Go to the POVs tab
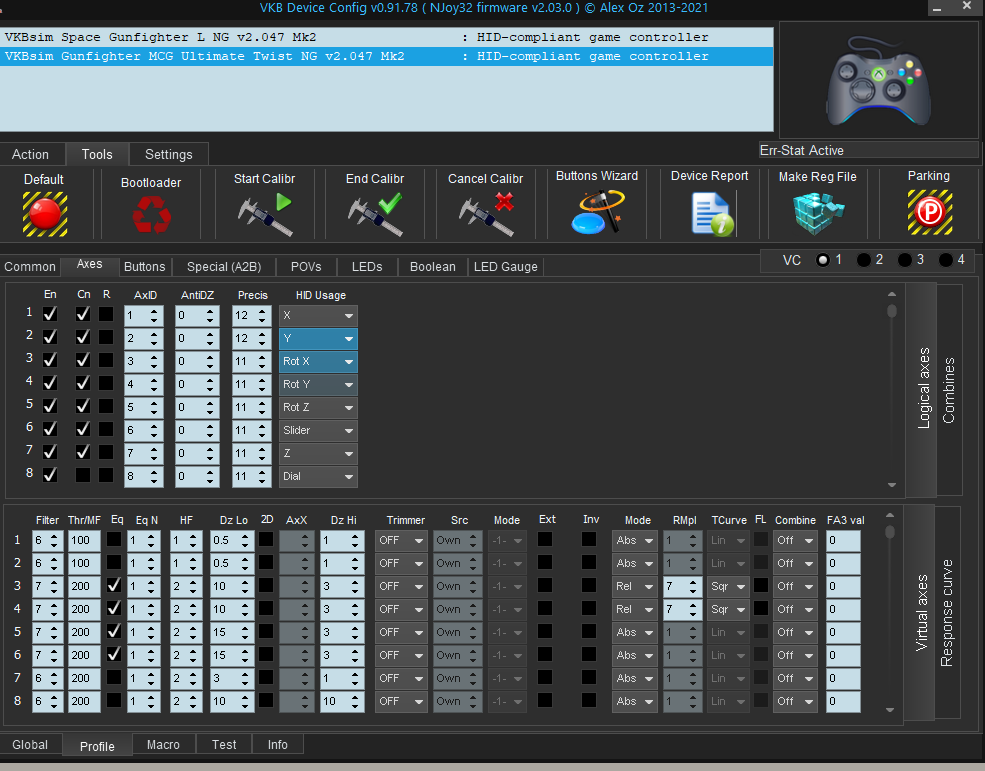 coord(306,267)
